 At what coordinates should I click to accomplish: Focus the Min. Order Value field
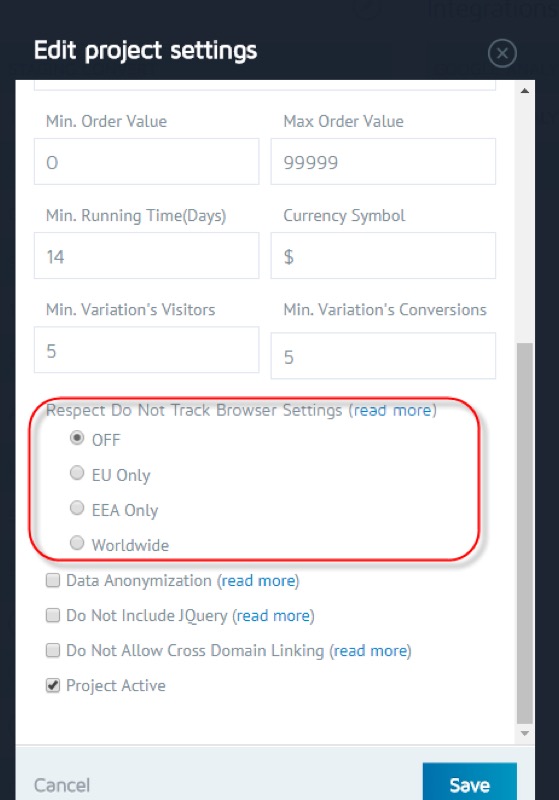(x=146, y=162)
